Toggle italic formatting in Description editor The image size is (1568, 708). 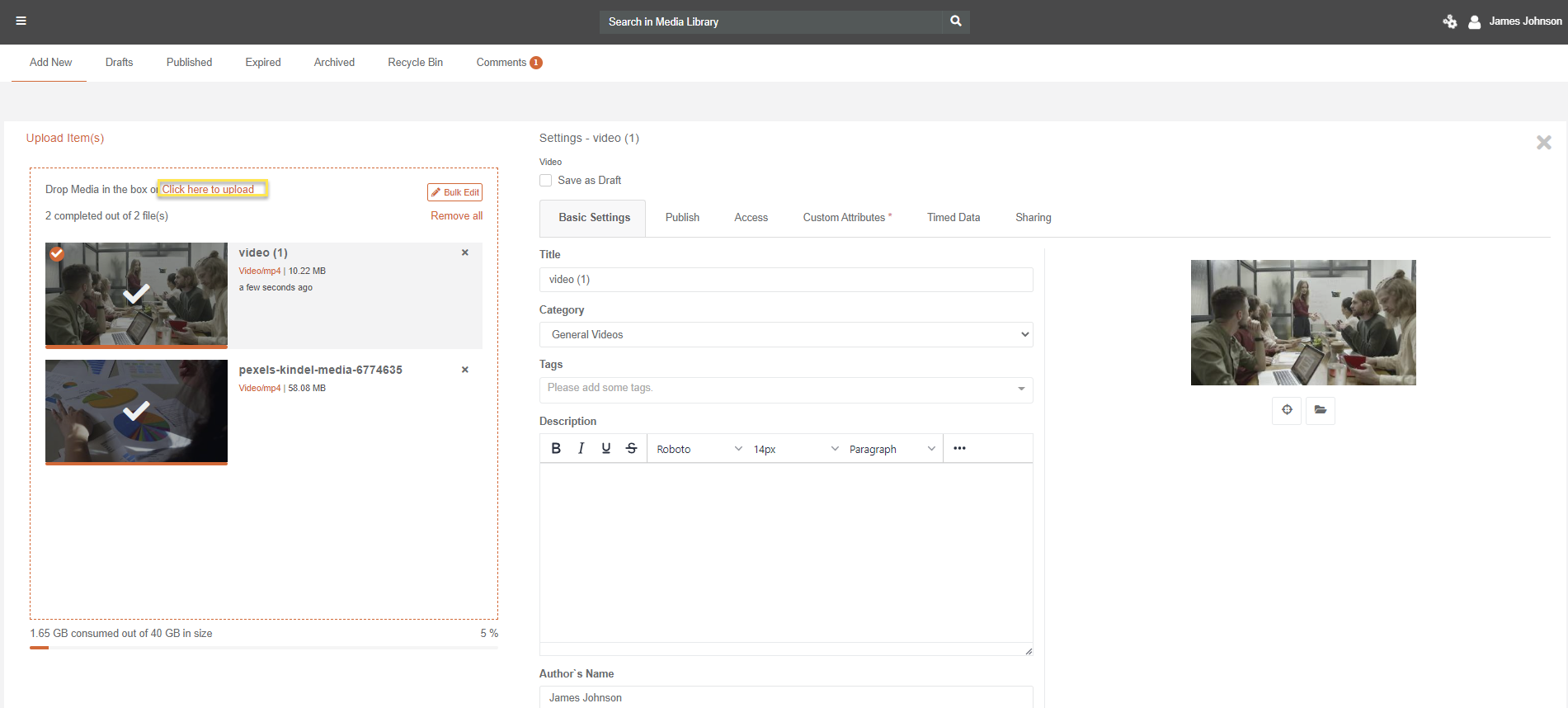(581, 448)
